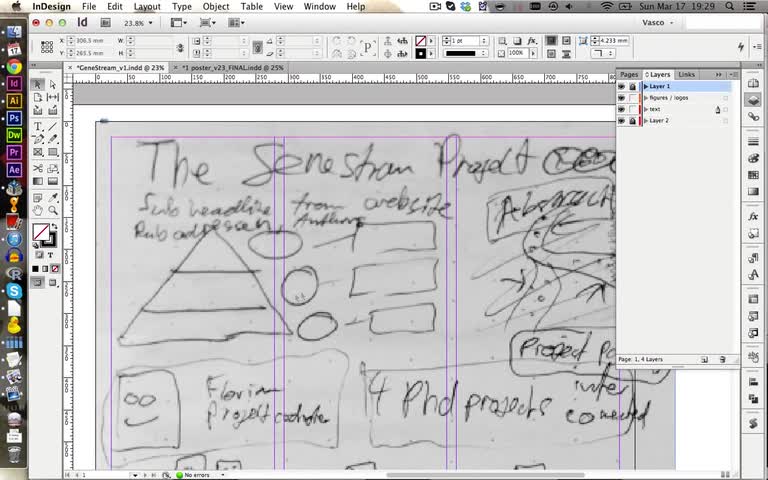The image size is (768, 480).
Task: Toggle visibility eye of text layer
Action: point(622,109)
